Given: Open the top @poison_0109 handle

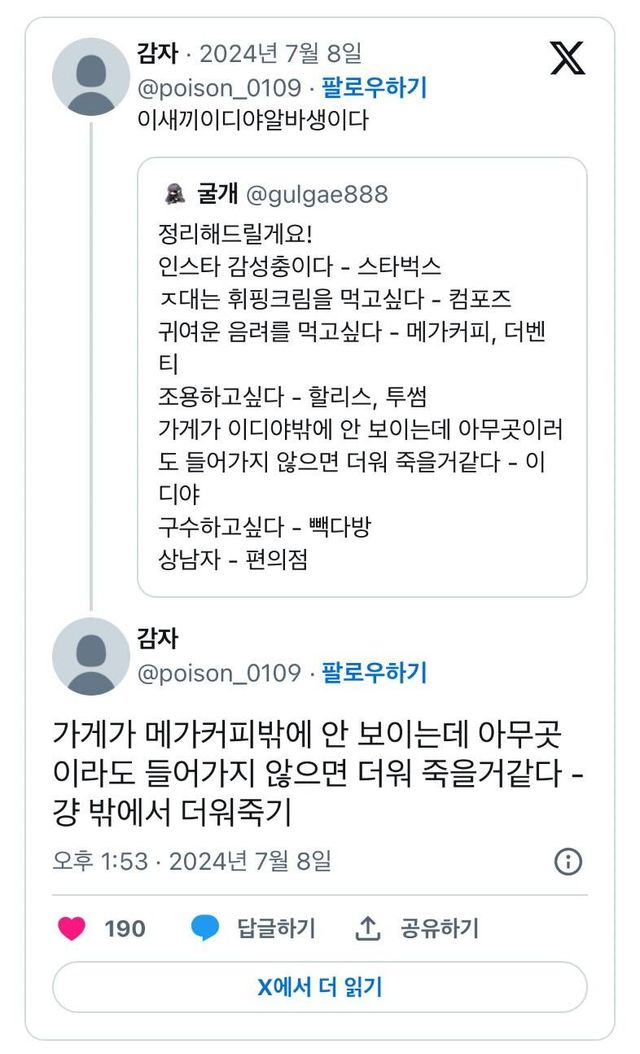Looking at the screenshot, I should 219,88.
